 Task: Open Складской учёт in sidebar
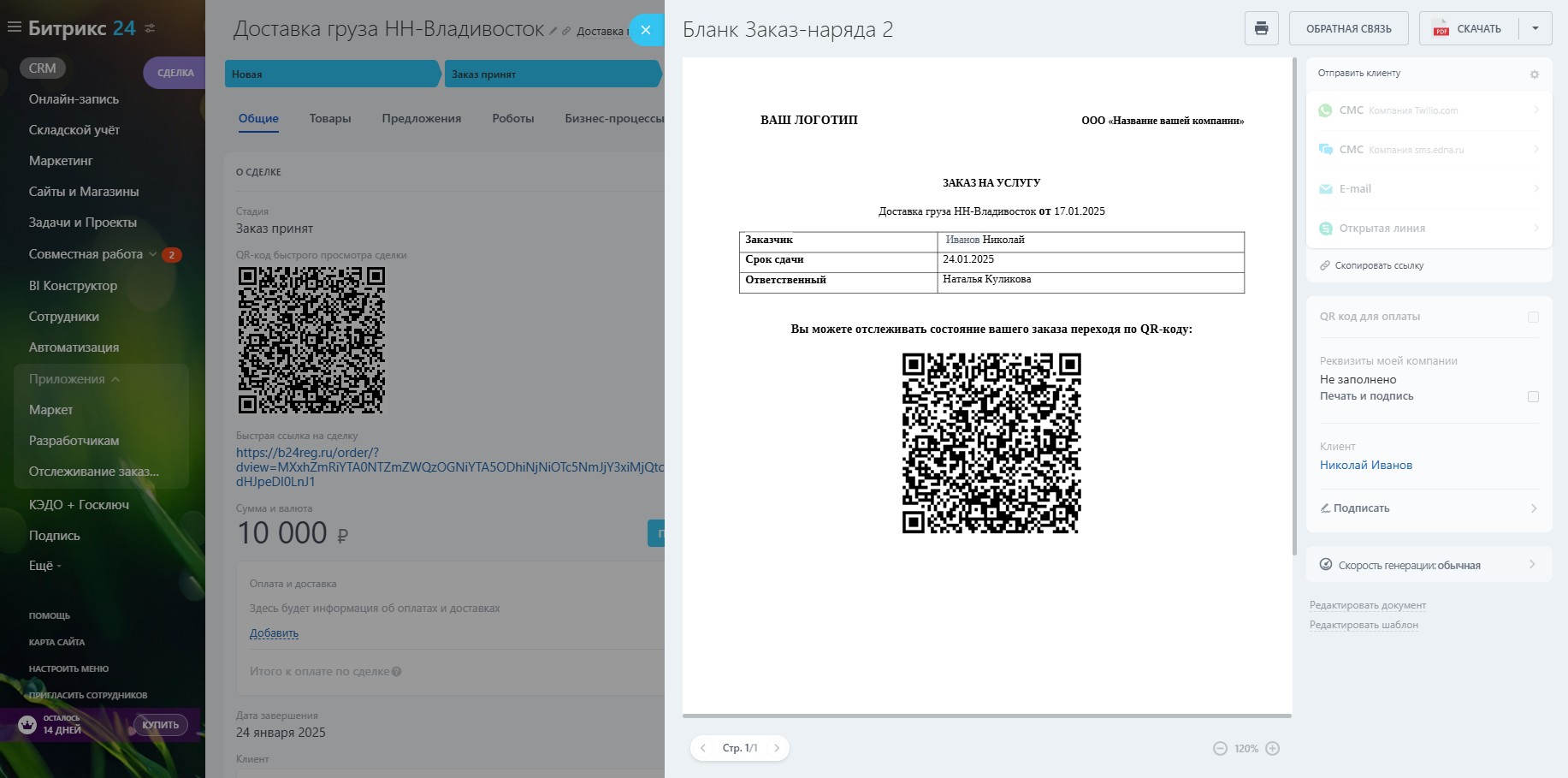coord(74,130)
